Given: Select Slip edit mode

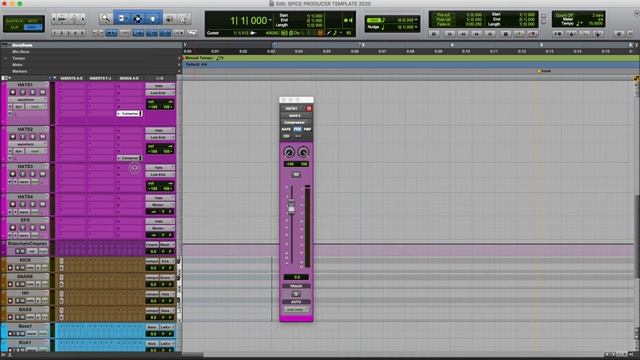Looking at the screenshot, I should [x=14, y=27].
